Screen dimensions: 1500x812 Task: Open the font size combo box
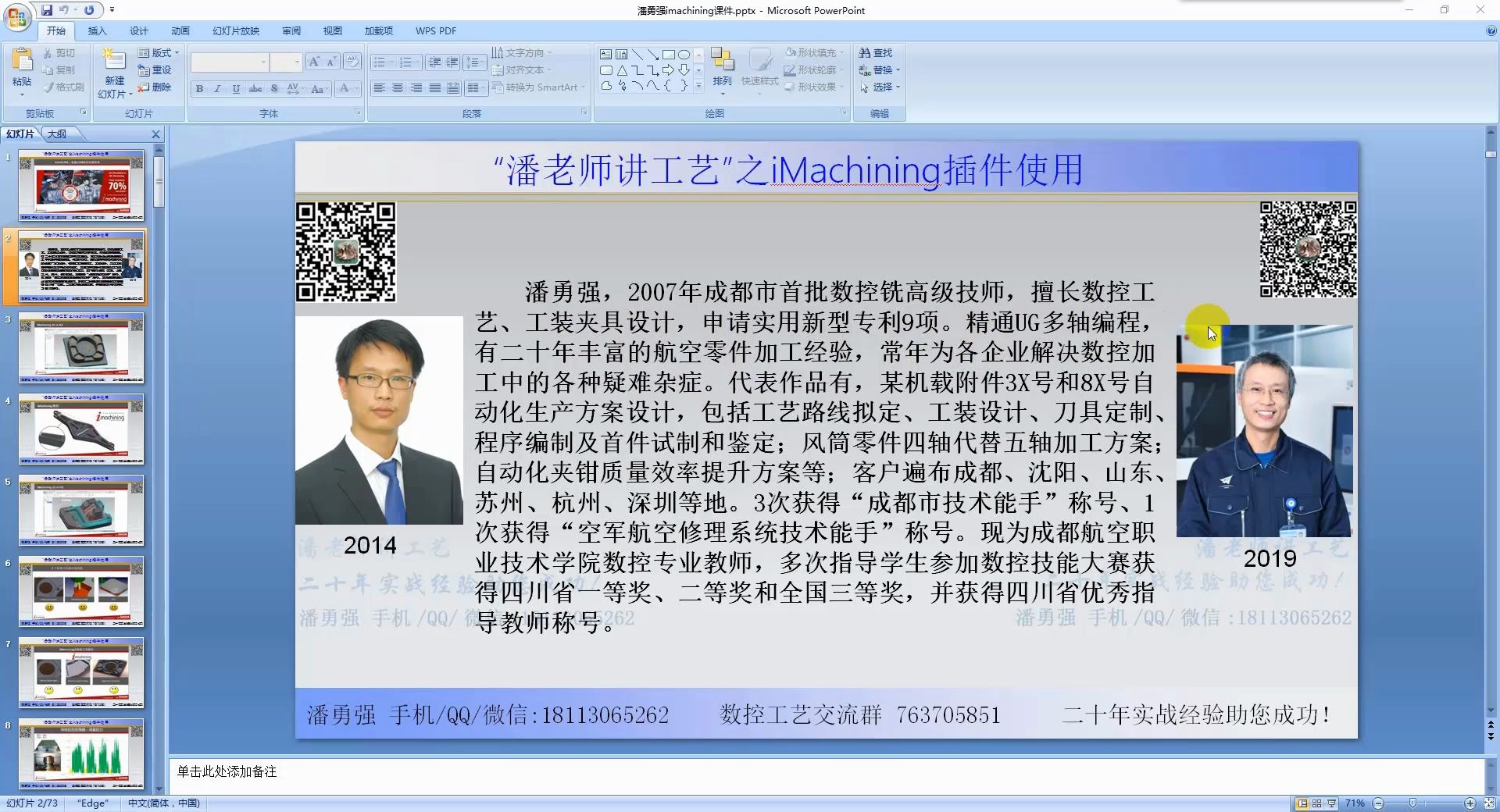[x=286, y=62]
